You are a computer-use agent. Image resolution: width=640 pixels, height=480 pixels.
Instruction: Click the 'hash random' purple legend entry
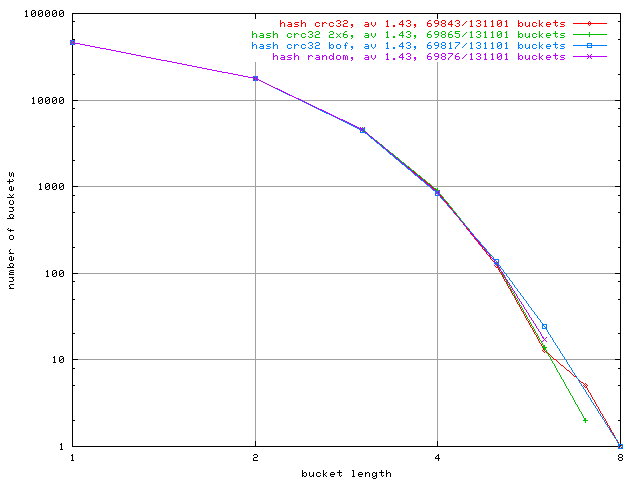pos(419,57)
